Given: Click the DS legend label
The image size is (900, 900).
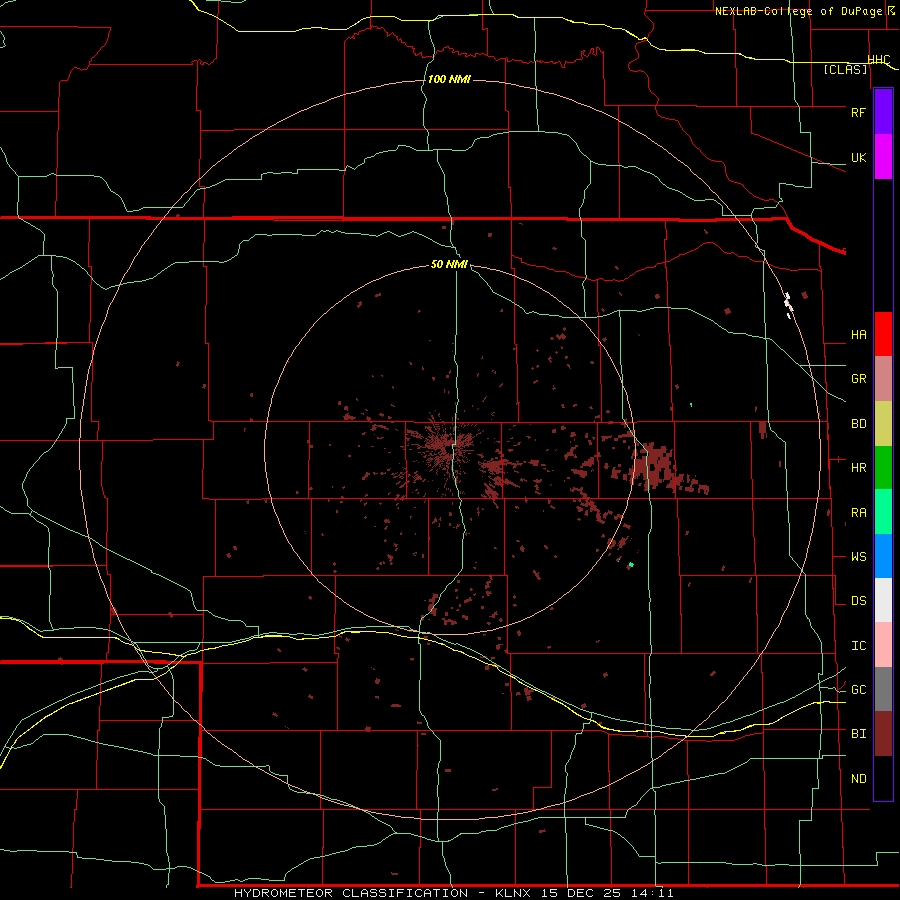Looking at the screenshot, I should [x=859, y=601].
